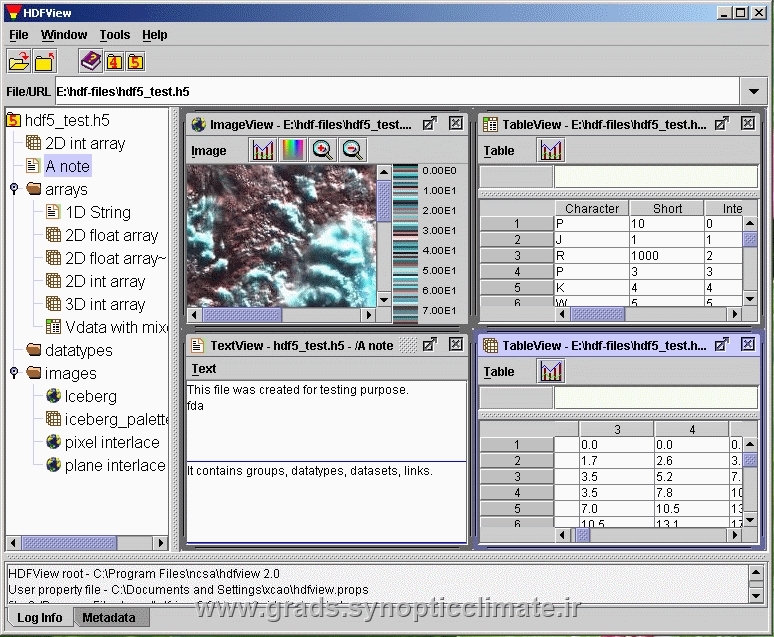Click the line plot icon in upper TableView
The height and width of the screenshot is (637, 774).
[551, 150]
